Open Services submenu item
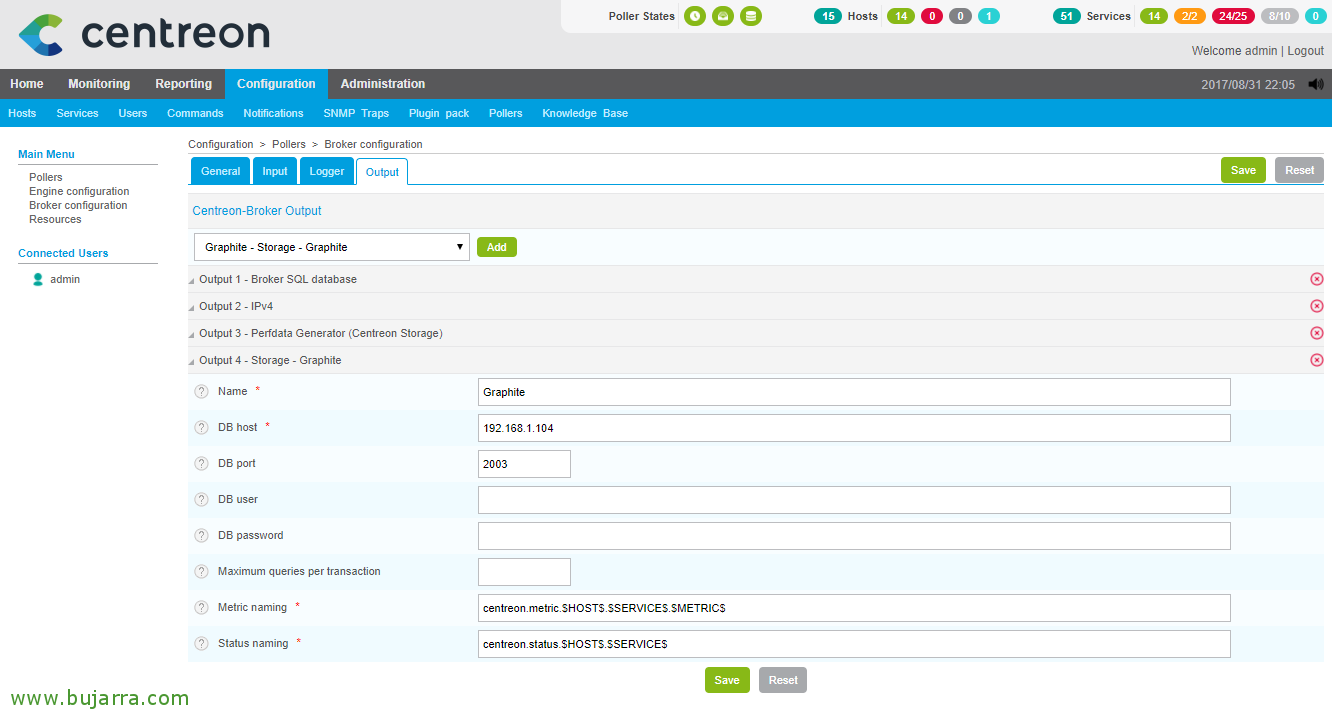 pos(77,113)
